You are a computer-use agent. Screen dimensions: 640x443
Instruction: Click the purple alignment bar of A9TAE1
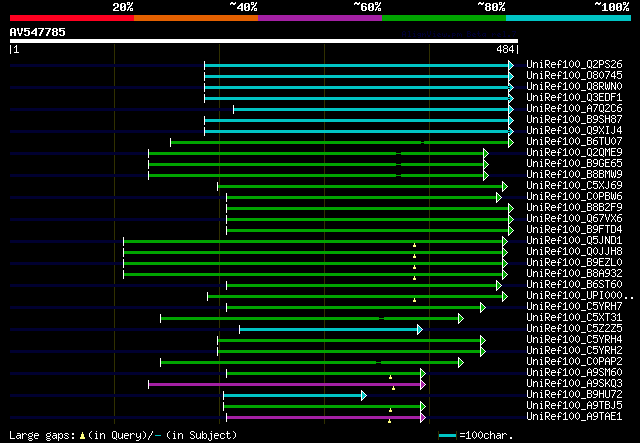point(326,418)
